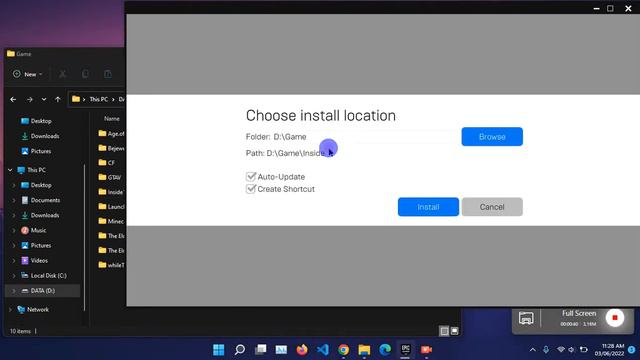This screenshot has width=640, height=360.
Task: Select pinned Desktop in Quick access
Action: [36, 121]
